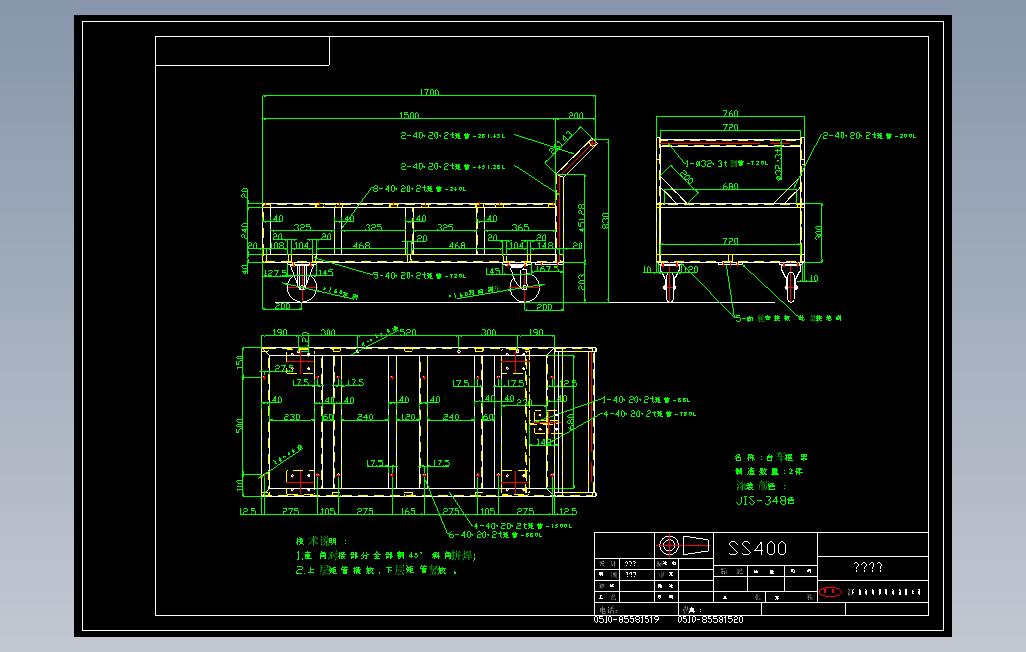Pick the 680 dimension in the side view

[730, 187]
